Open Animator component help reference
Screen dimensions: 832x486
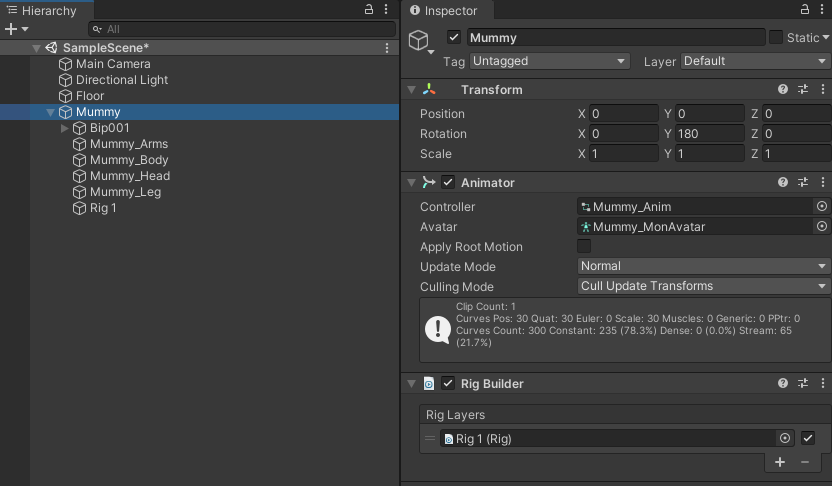pyautogui.click(x=783, y=182)
